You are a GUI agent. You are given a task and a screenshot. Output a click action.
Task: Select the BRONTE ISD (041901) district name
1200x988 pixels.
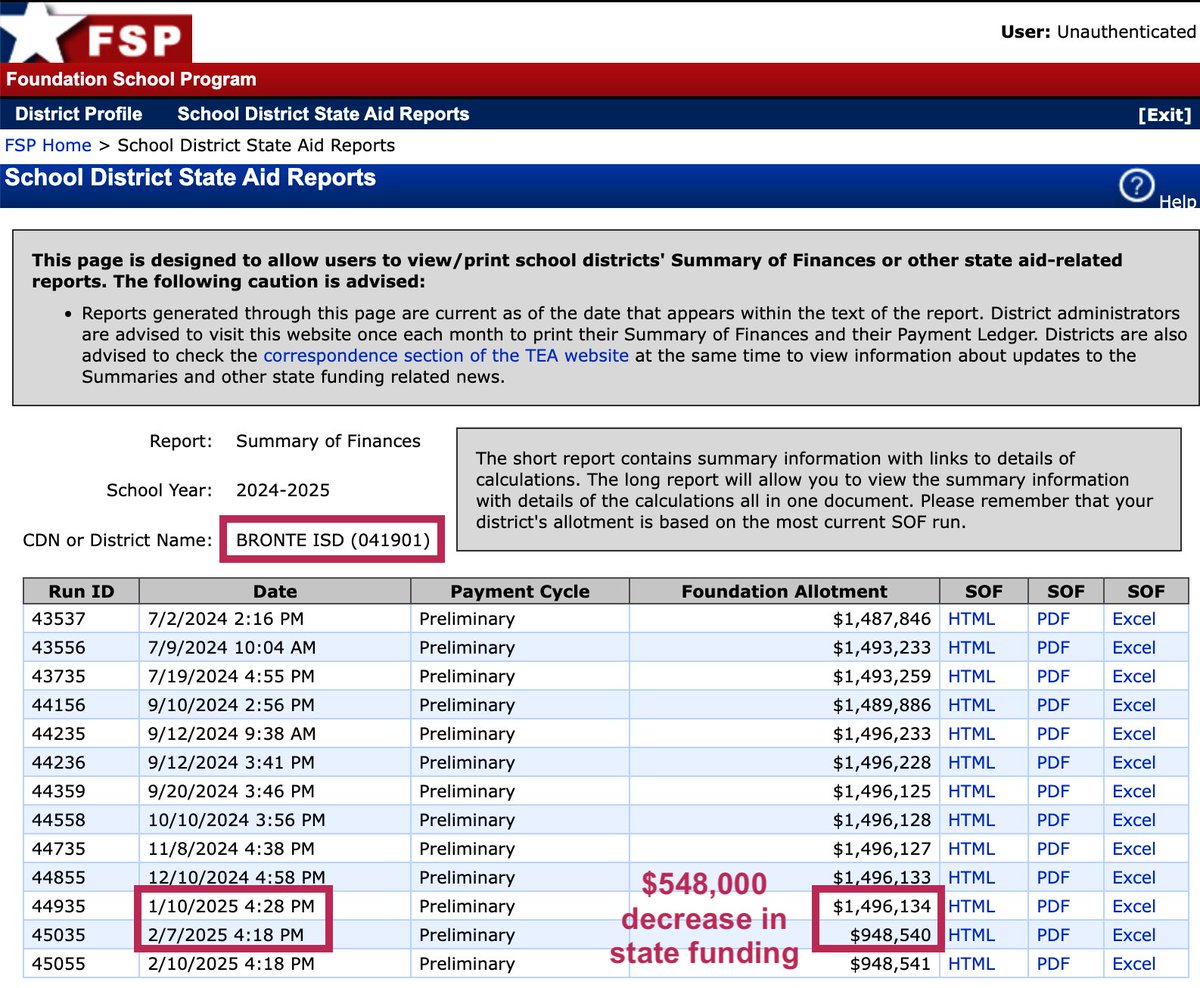(333, 541)
